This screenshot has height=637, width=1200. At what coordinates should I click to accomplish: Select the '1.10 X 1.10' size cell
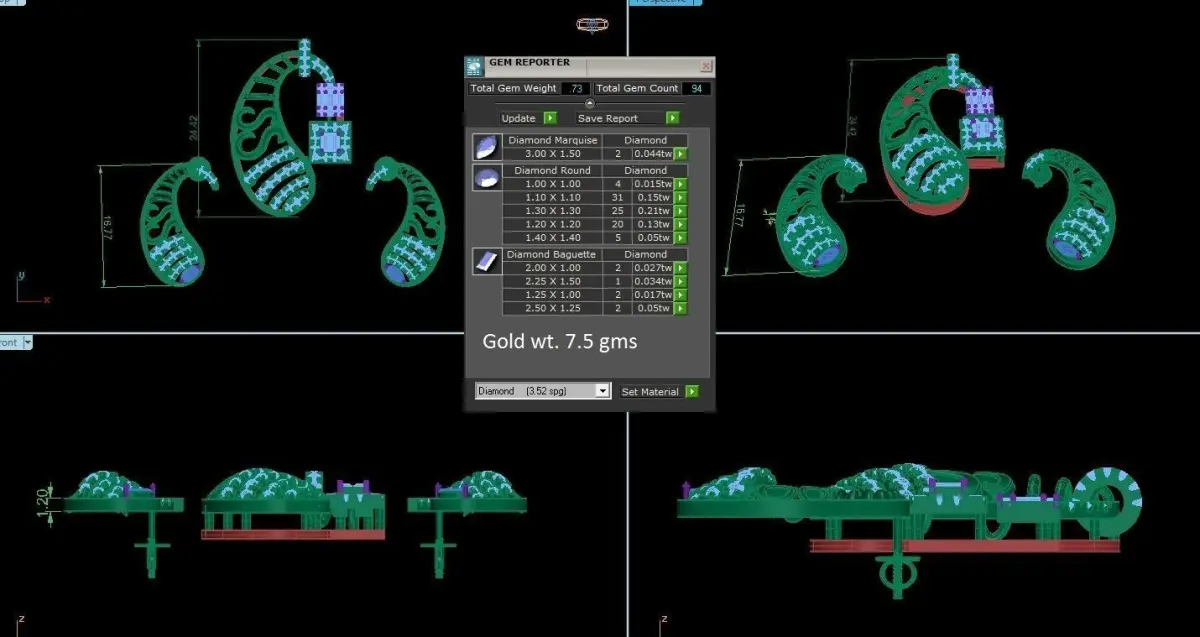552,198
